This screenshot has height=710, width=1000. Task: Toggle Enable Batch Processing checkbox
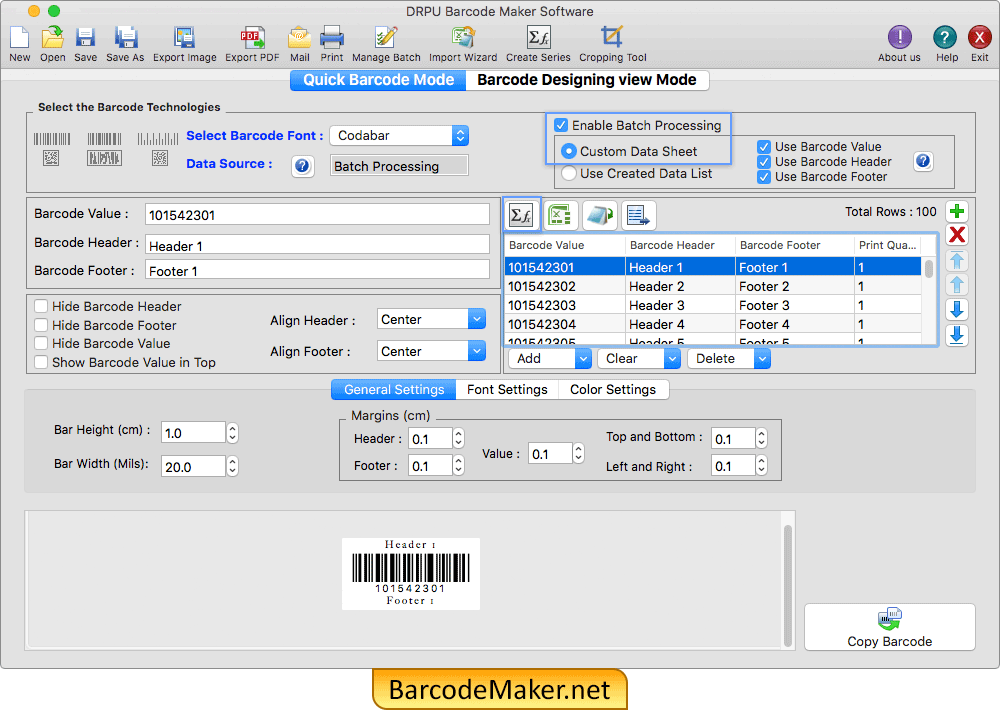561,125
